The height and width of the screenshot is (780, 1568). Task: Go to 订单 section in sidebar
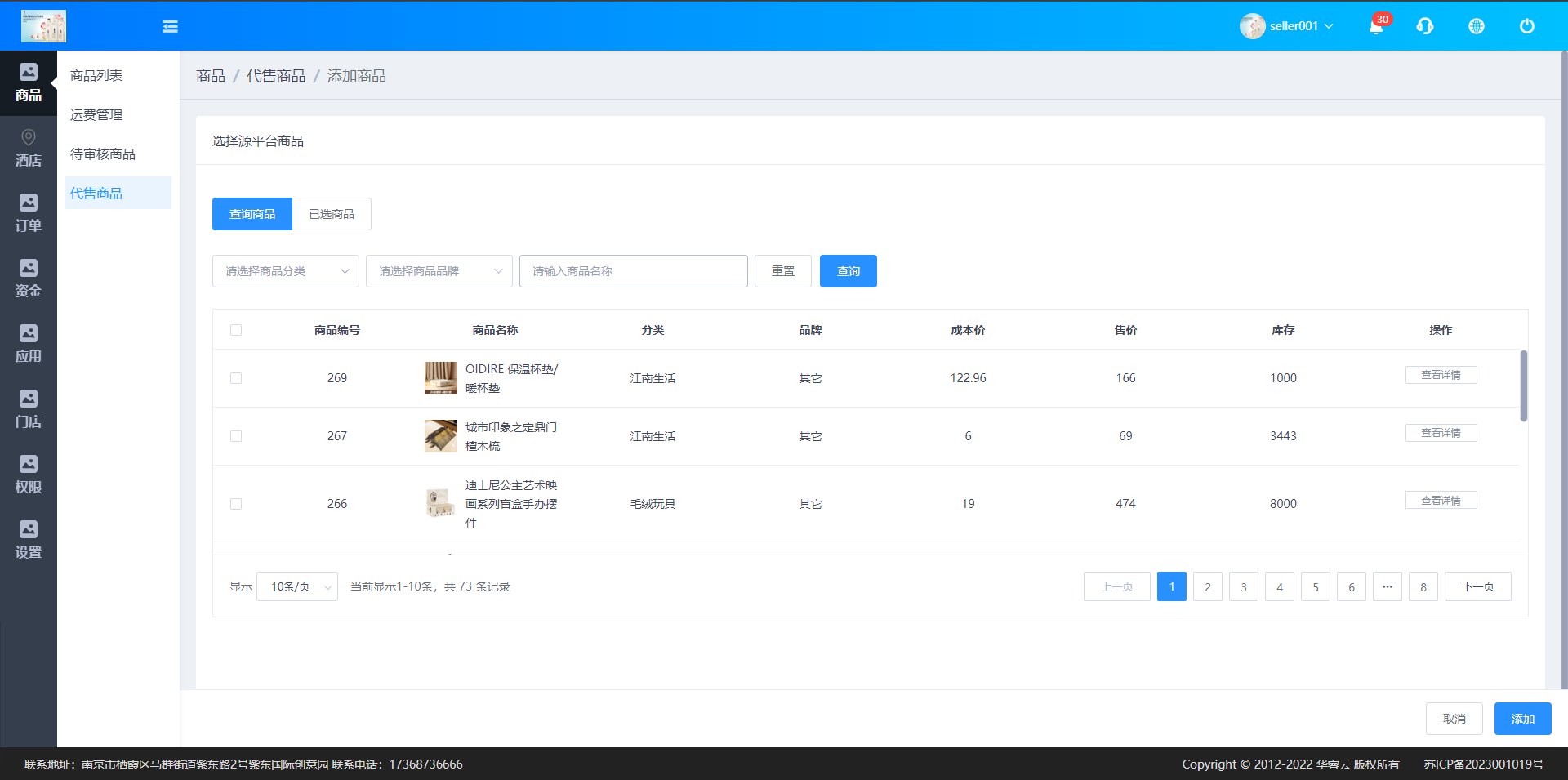pos(29,214)
